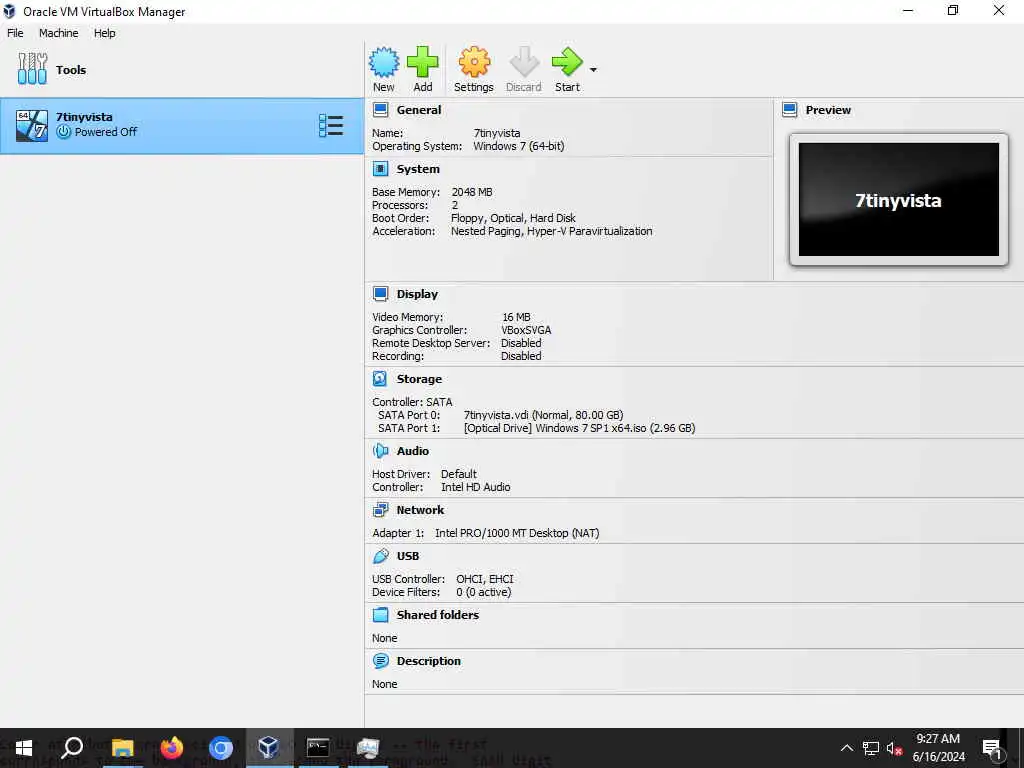Select the 7tinyvista Windows 7 VM icon
This screenshot has width=1024, height=768.
32,125
